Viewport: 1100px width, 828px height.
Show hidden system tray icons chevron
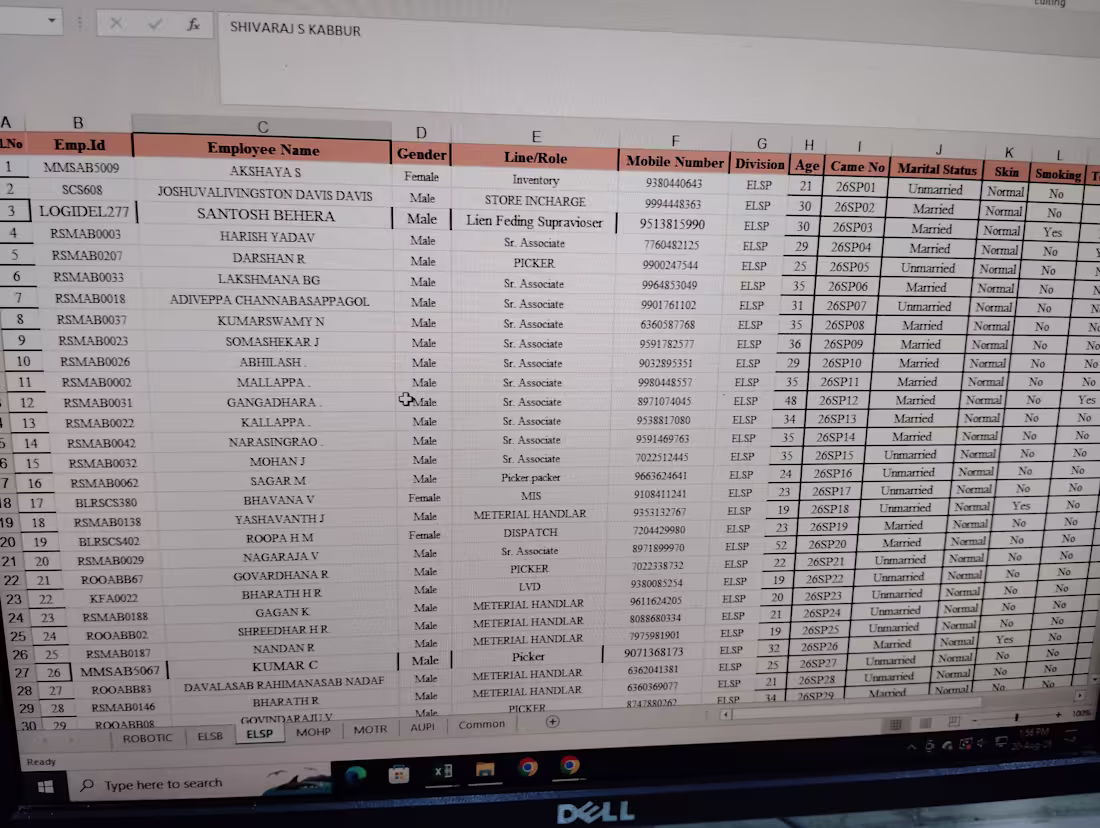(911, 747)
